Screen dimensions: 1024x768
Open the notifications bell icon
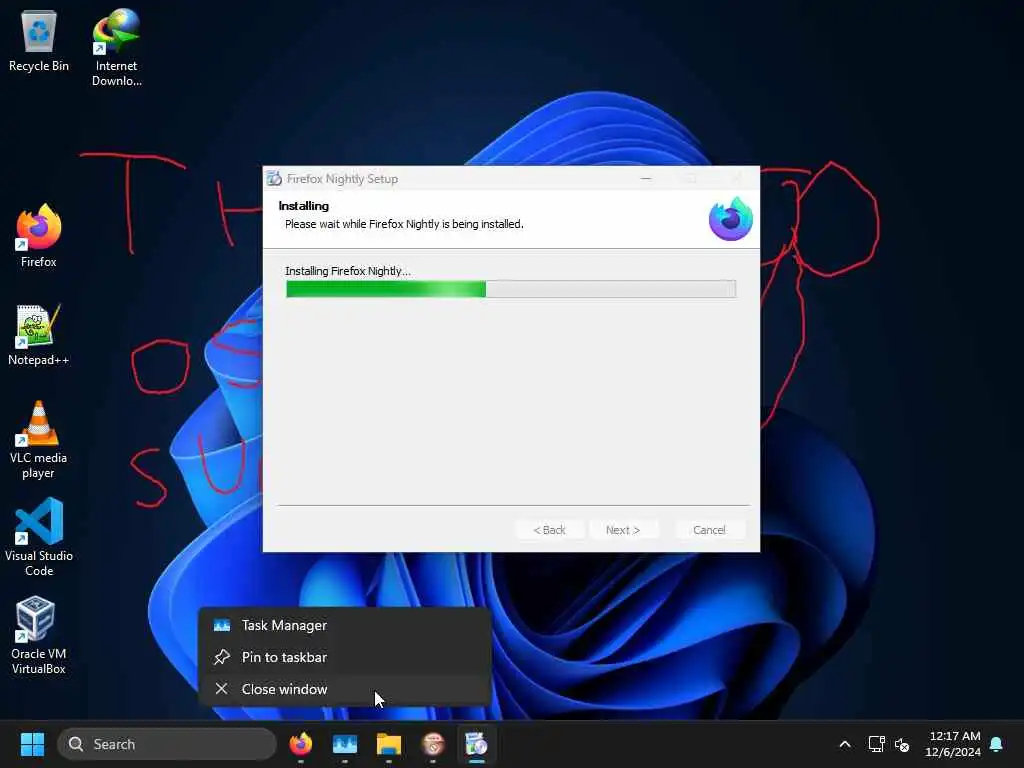pyautogui.click(x=996, y=744)
